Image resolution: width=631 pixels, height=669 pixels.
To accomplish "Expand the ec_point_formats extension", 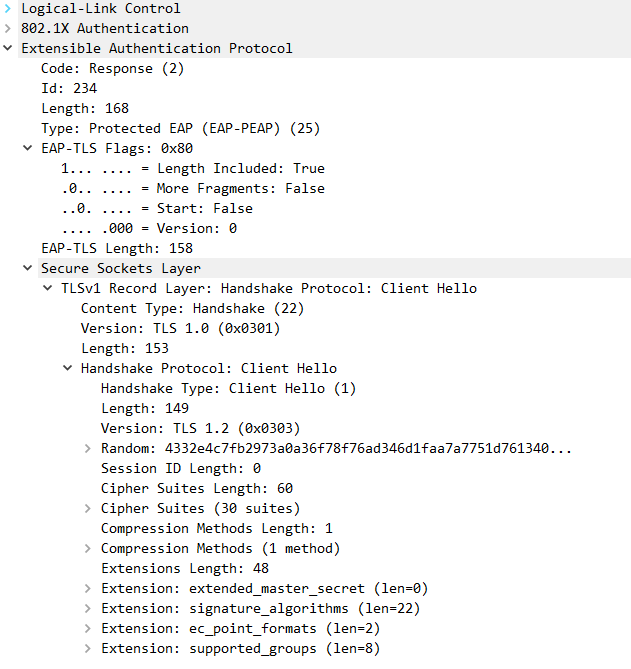I will point(89,628).
